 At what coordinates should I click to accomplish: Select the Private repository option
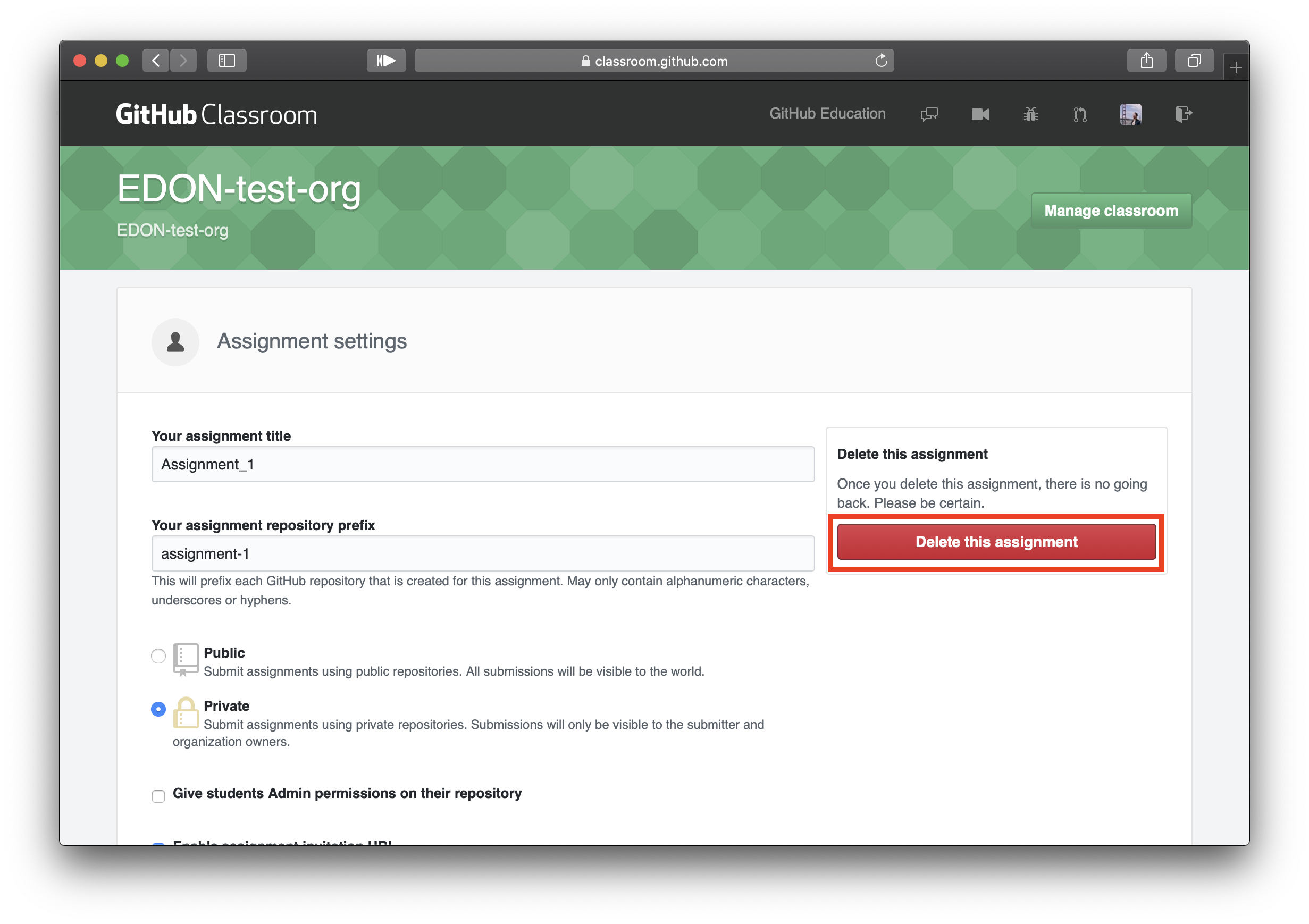(158, 709)
